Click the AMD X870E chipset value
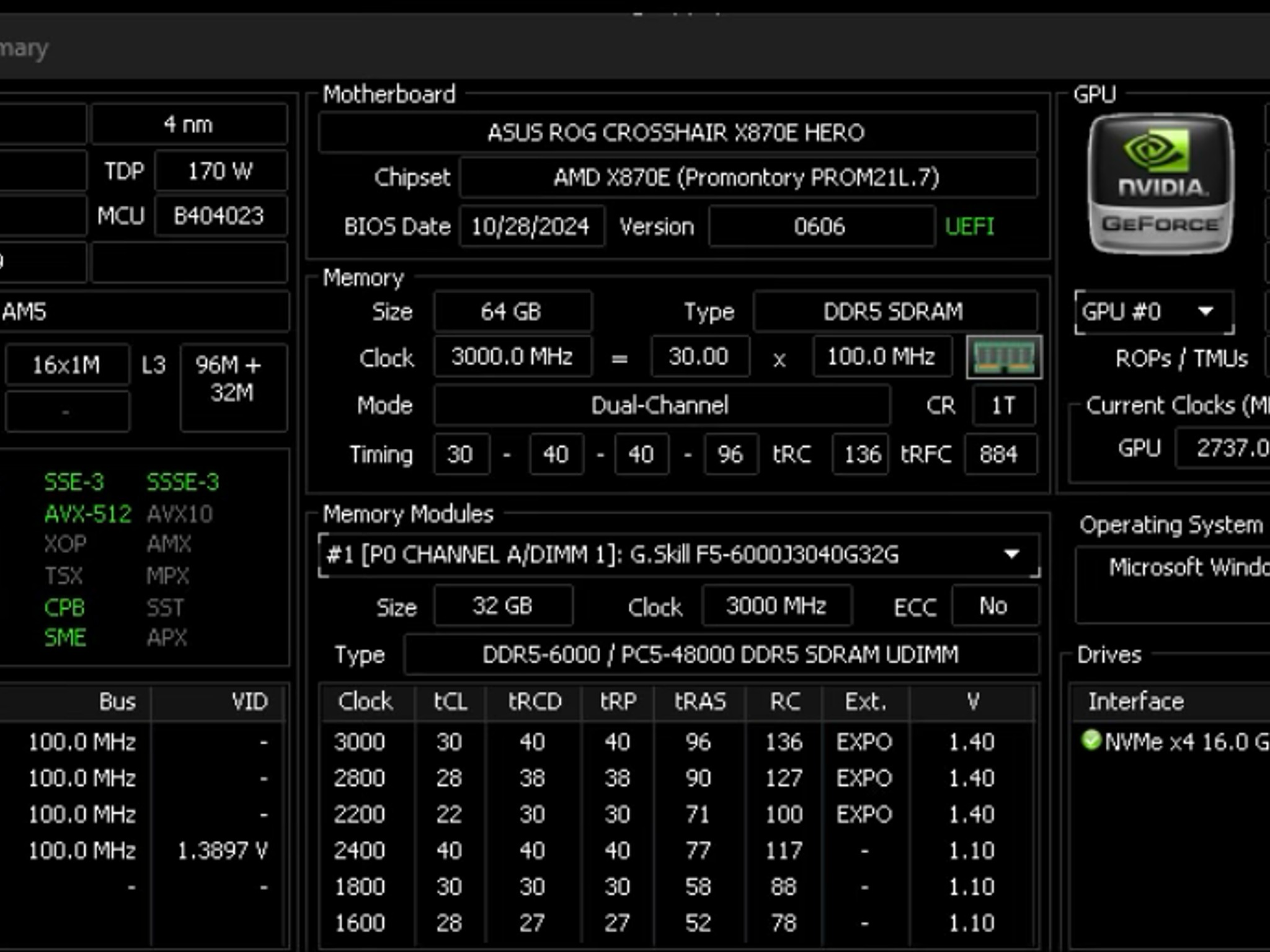This screenshot has width=1270, height=952. 748,178
